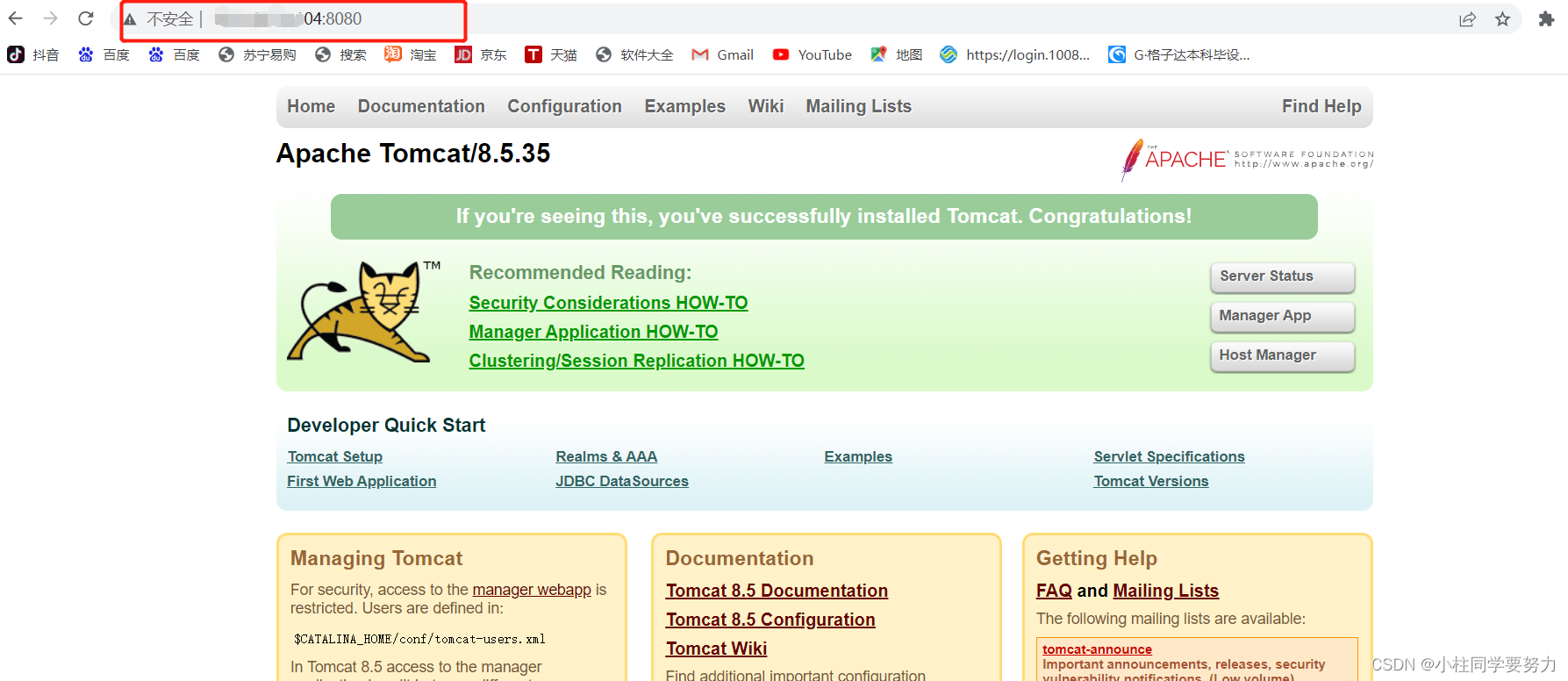Open the second Baidu (百度) bookmark
This screenshot has height=681, width=1568.
click(x=174, y=54)
